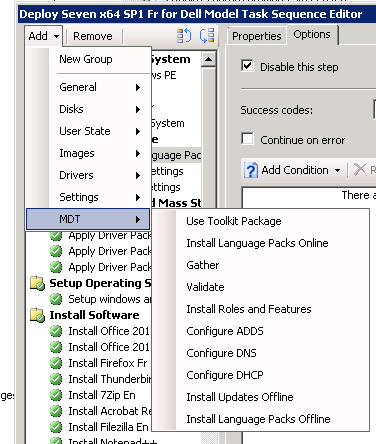Select Install Language Packs Offline
376x444 pixels.
pyautogui.click(x=261, y=419)
